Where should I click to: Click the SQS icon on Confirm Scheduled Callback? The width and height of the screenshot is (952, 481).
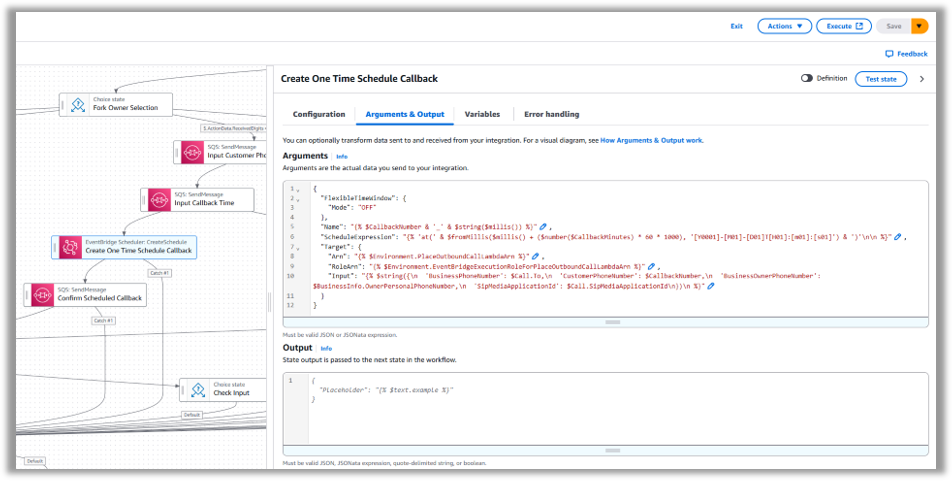pyautogui.click(x=42, y=295)
